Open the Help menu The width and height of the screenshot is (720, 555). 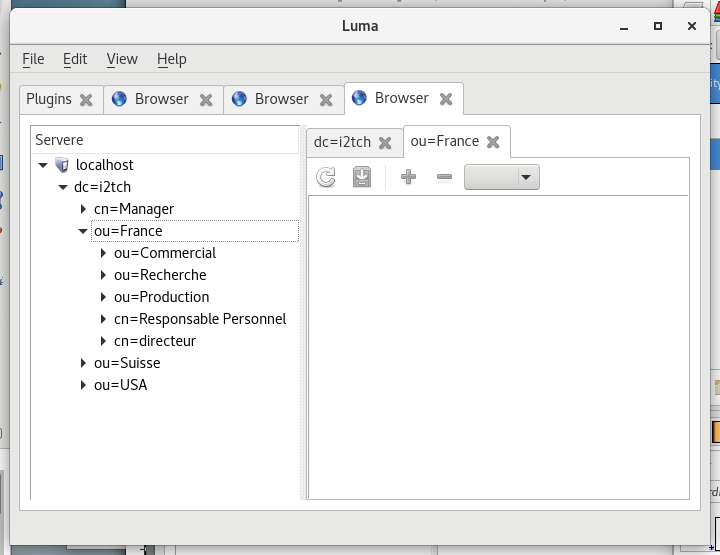tap(172, 59)
